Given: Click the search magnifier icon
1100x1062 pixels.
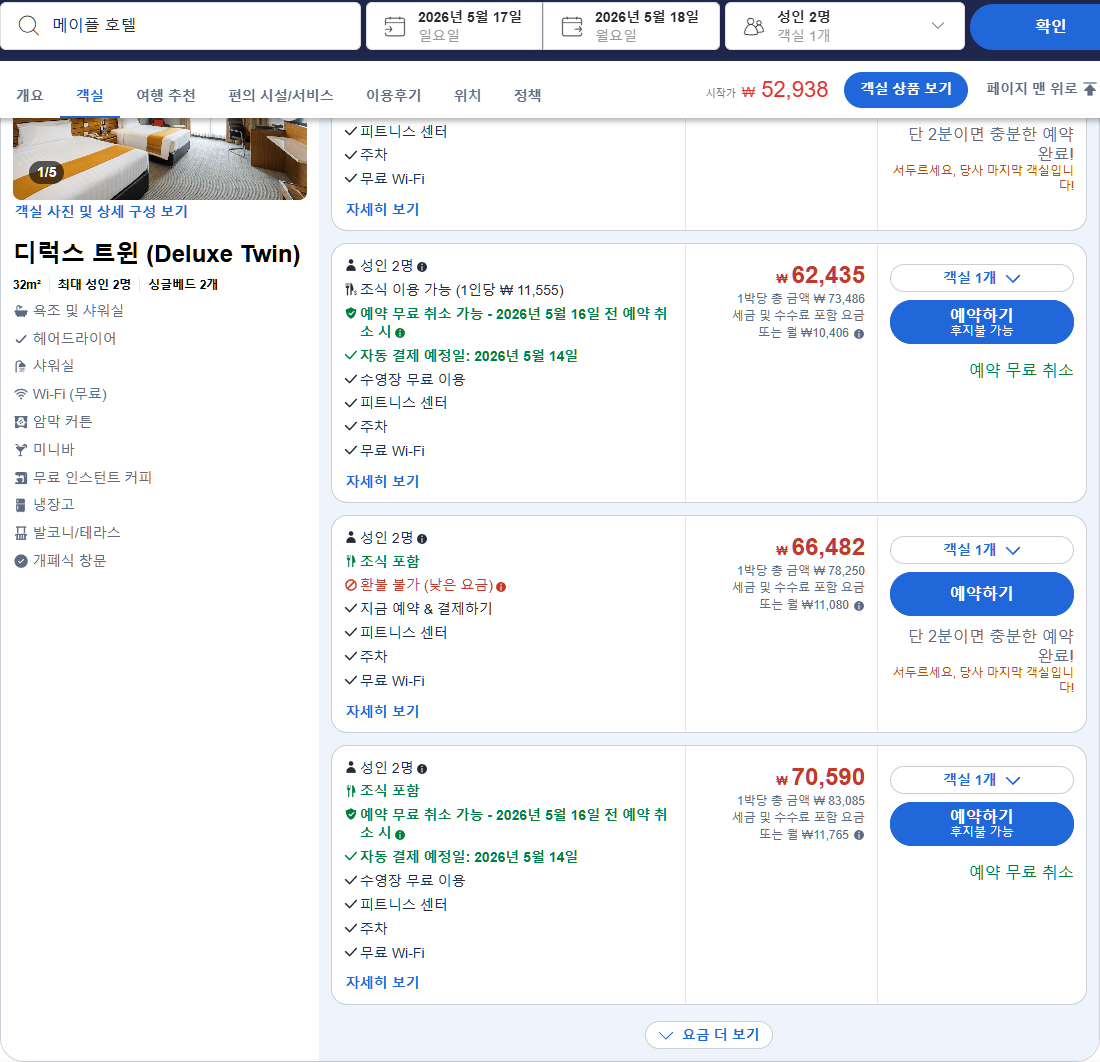Looking at the screenshot, I should point(29,25).
